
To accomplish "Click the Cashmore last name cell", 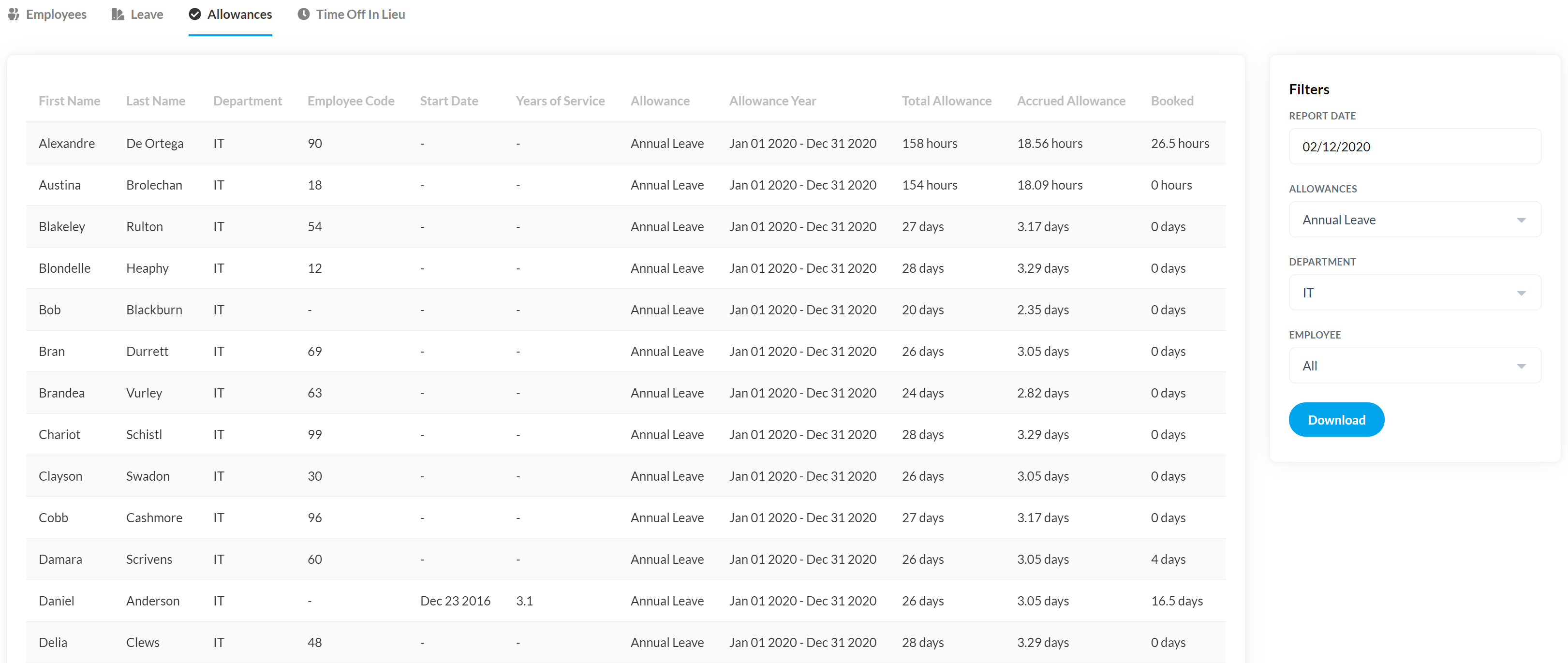I will pos(155,518).
